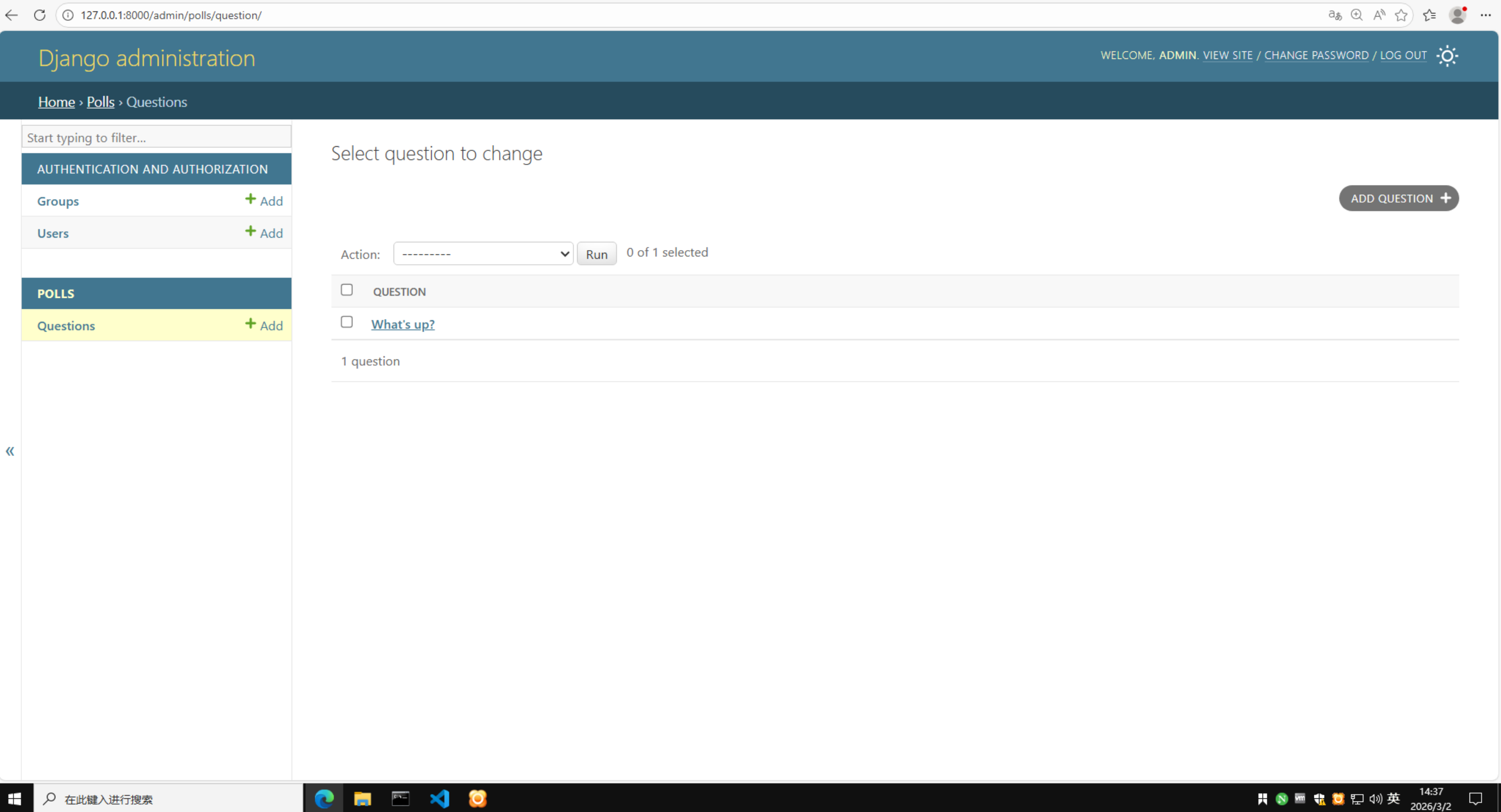Viewport: 1501px width, 812px height.
Task: Open Questions in the Polls sidebar
Action: coord(66,326)
